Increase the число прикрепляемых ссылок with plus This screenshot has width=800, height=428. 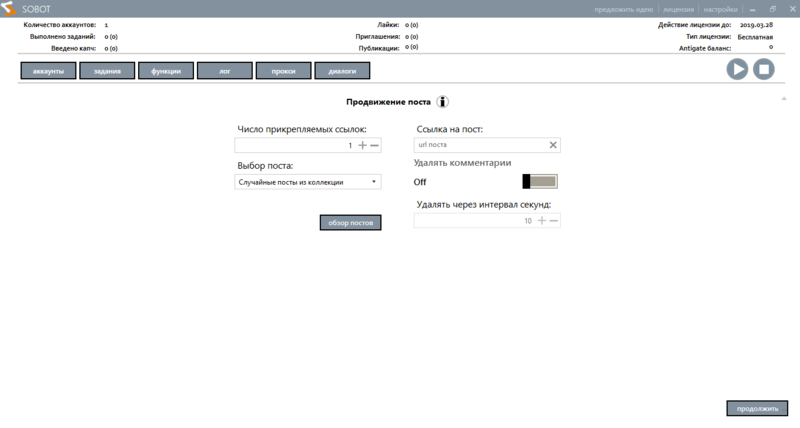click(363, 146)
